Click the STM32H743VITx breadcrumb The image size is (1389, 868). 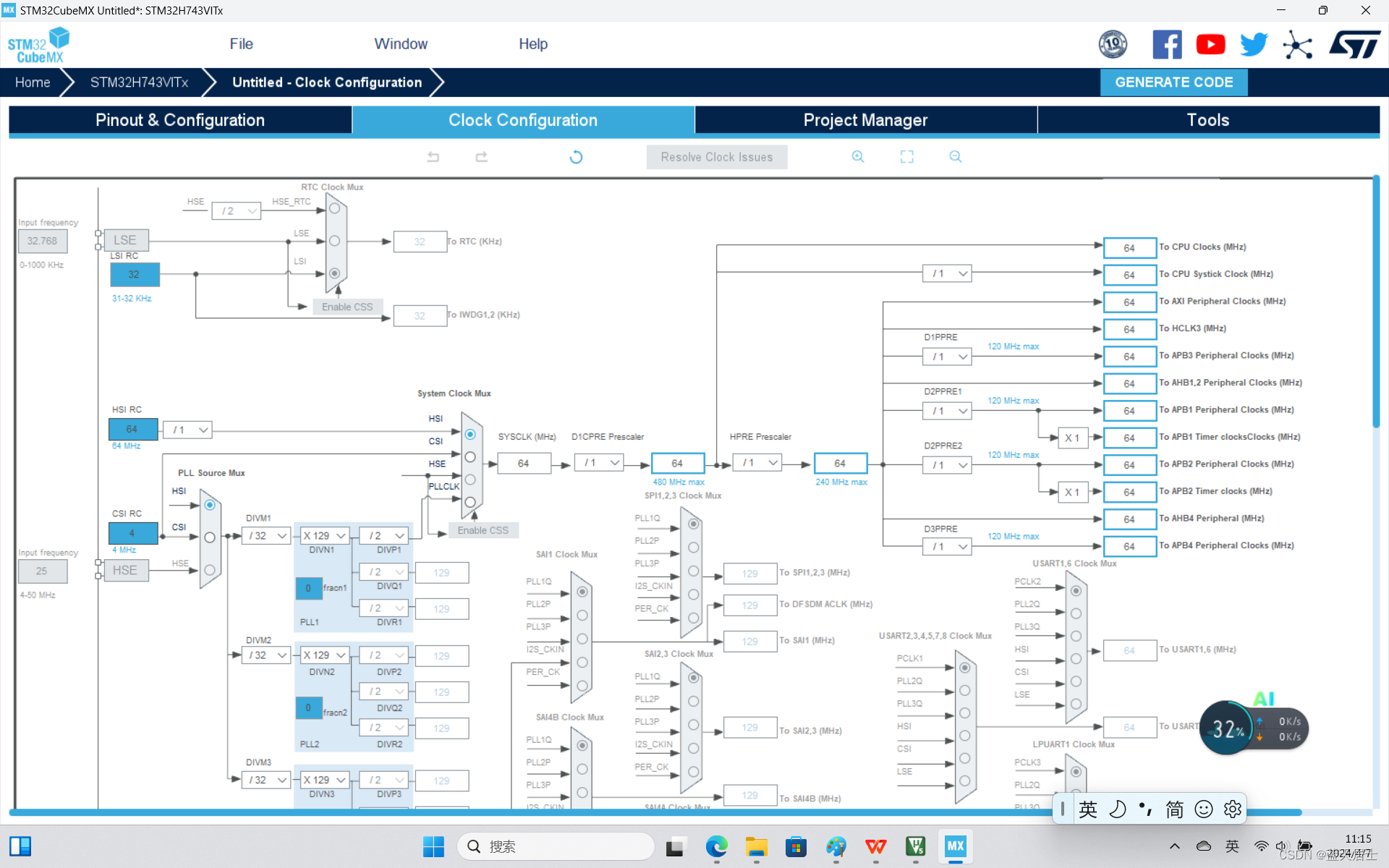point(139,82)
